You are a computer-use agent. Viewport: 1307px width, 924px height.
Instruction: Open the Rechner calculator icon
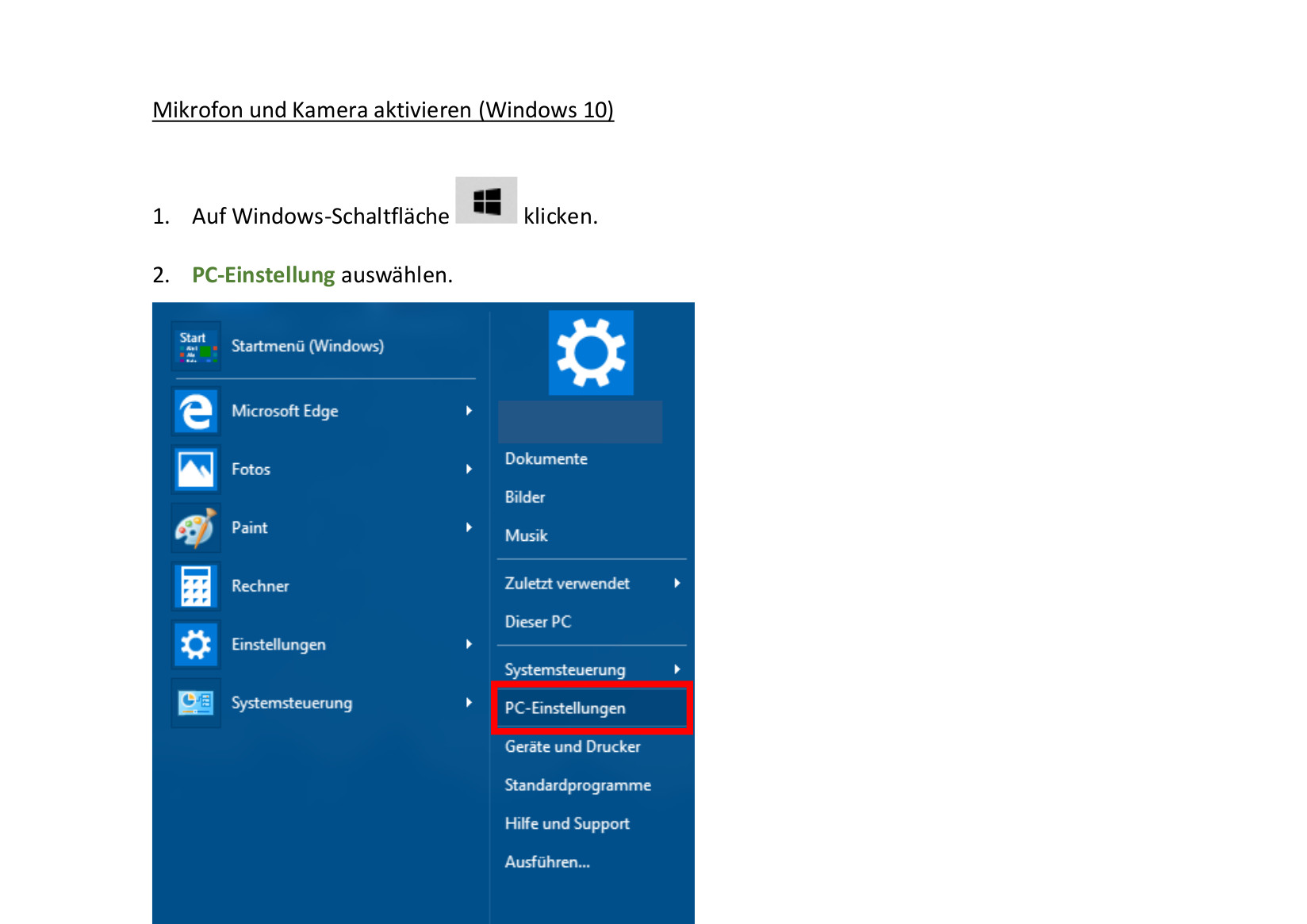tap(196, 586)
